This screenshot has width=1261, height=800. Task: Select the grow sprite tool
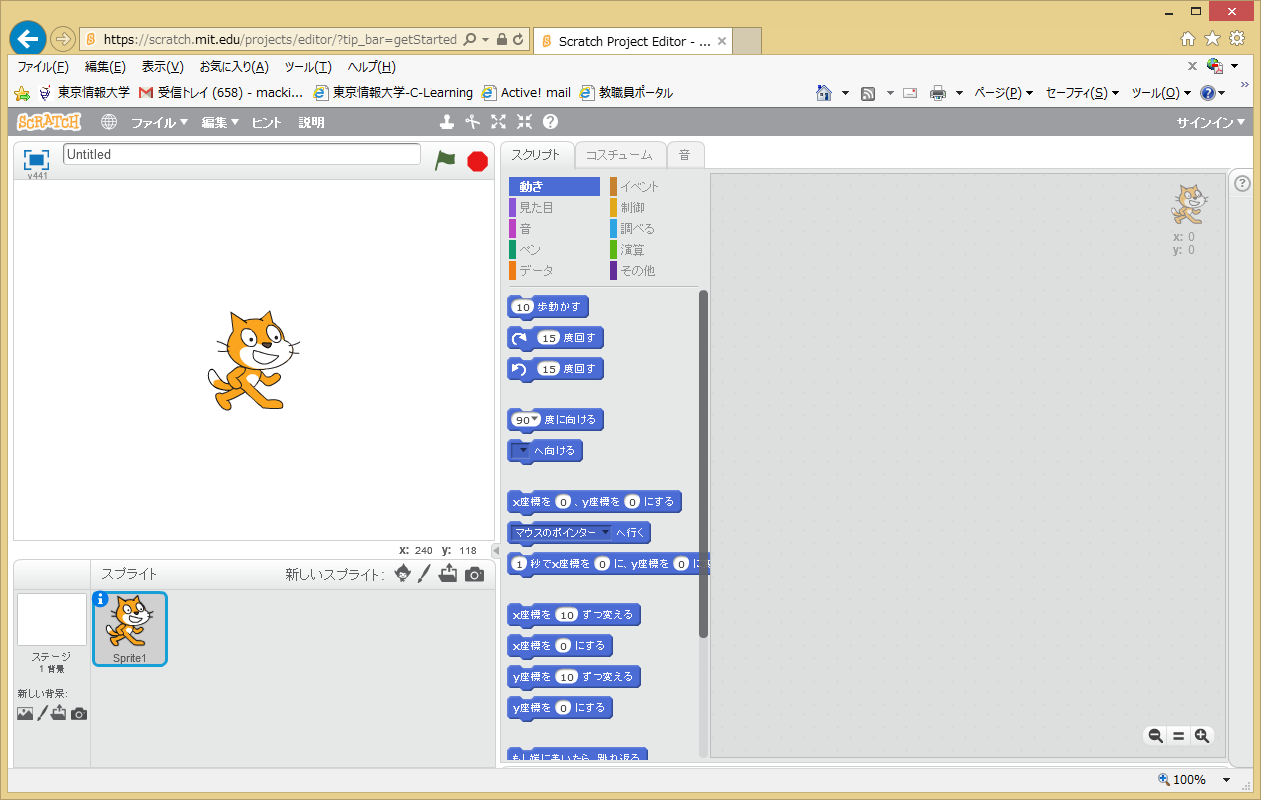click(499, 122)
